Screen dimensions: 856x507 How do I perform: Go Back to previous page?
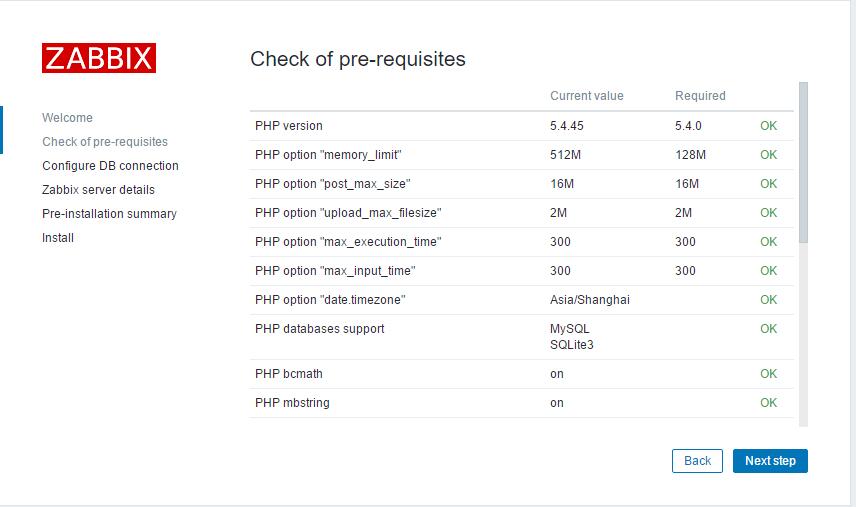point(697,461)
